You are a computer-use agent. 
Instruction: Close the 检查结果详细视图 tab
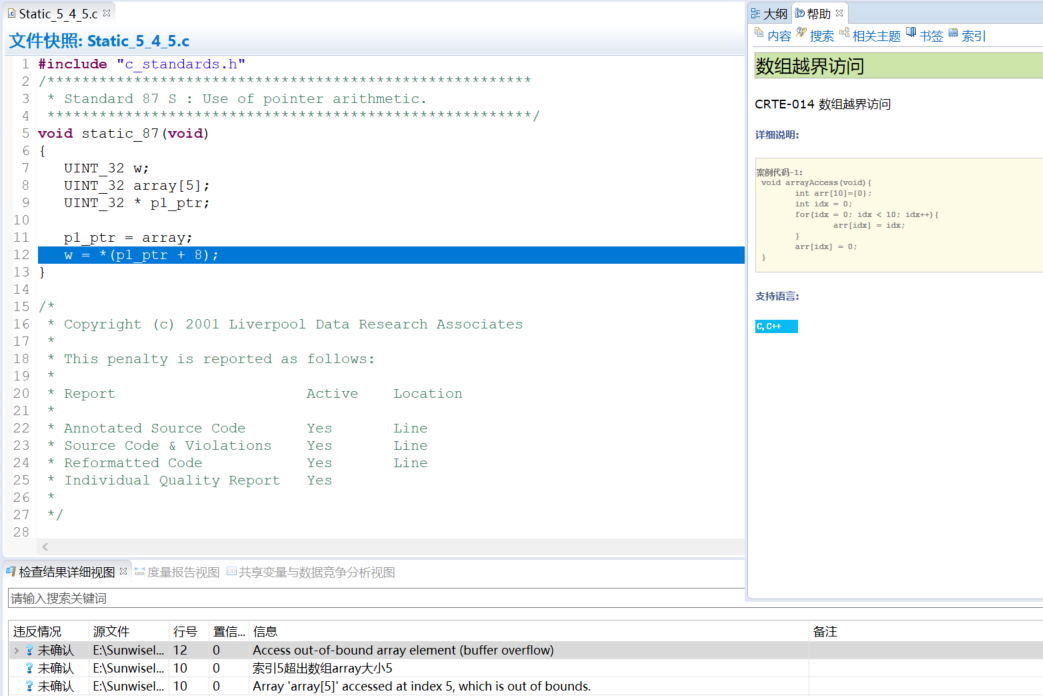click(123, 572)
